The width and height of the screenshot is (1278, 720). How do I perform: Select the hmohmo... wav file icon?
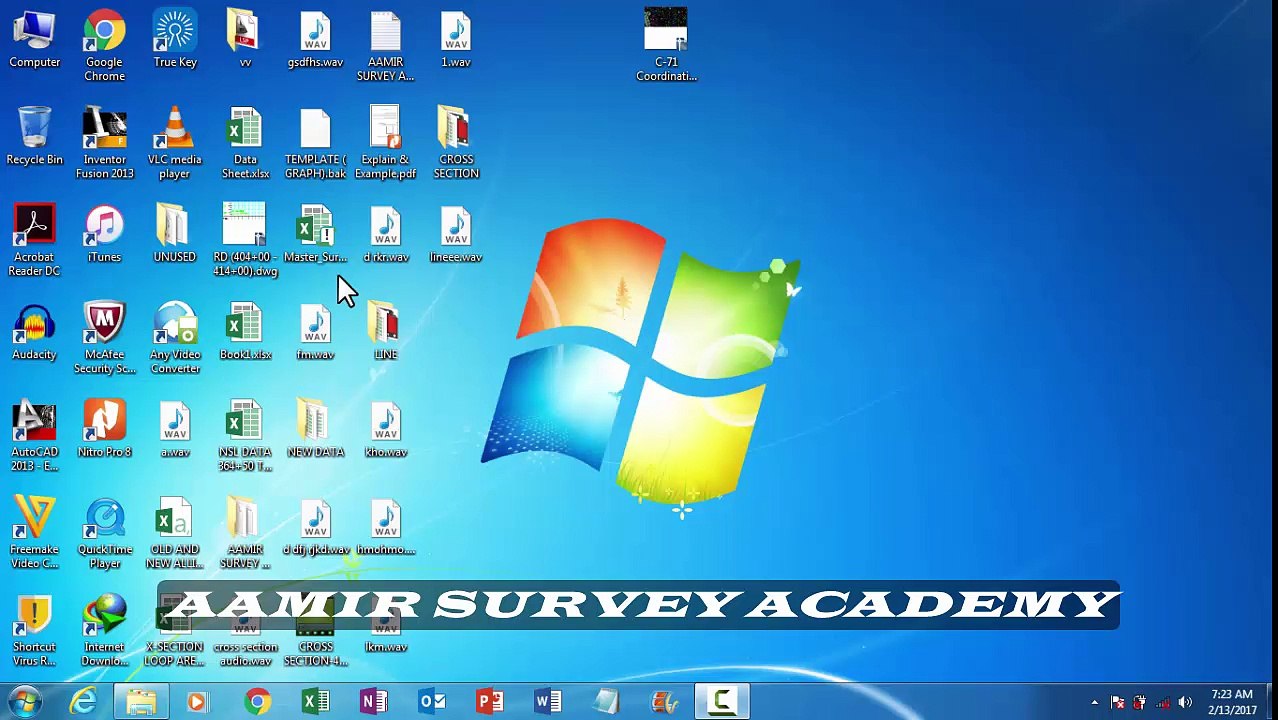click(x=385, y=528)
